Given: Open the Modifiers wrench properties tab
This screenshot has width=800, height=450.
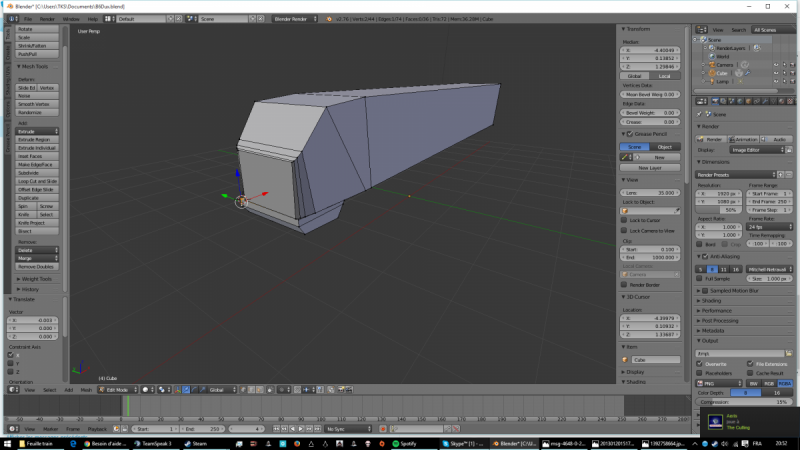Looking at the screenshot, I should 766,101.
